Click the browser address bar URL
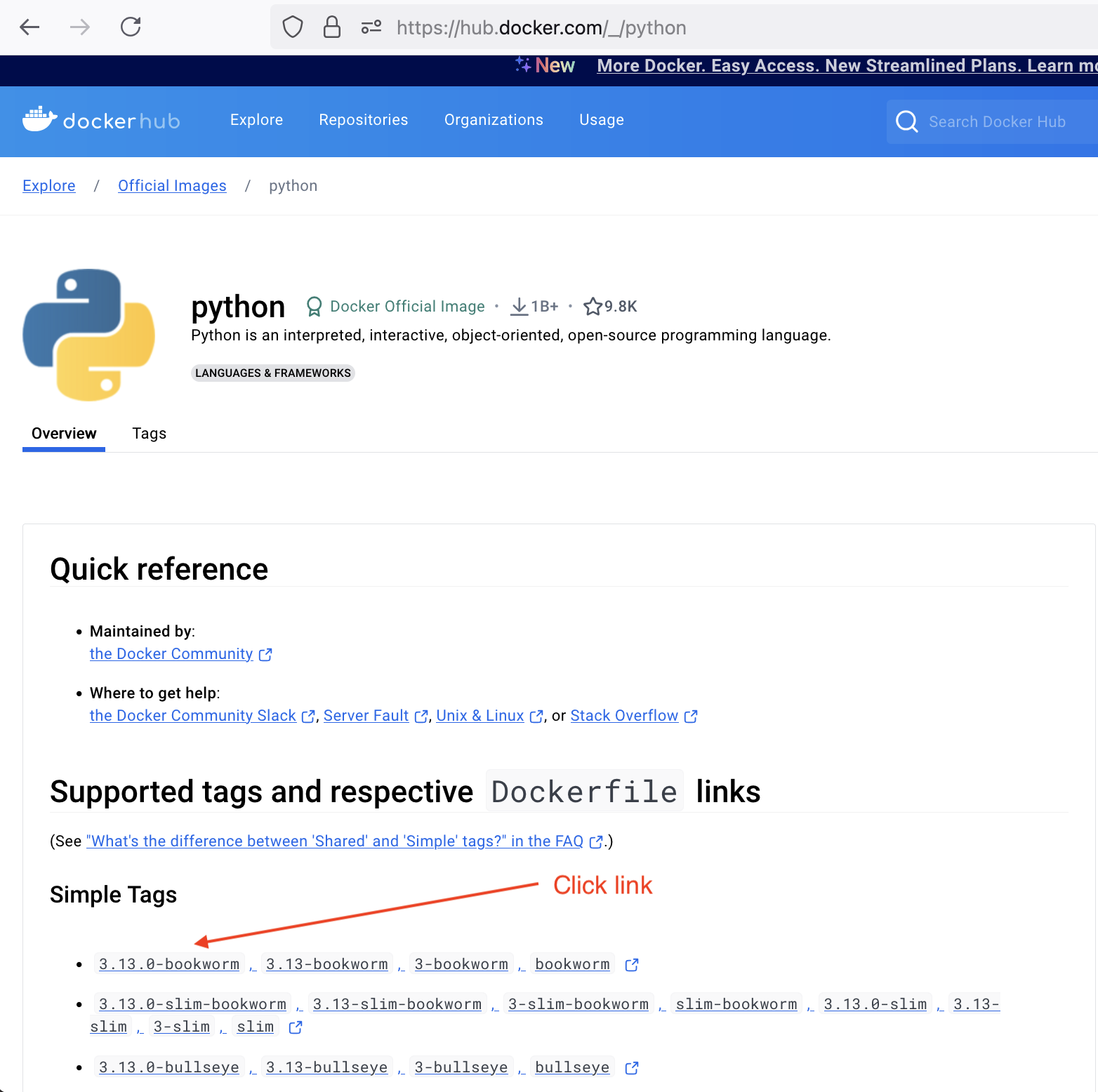Viewport: 1098px width, 1092px height. 541,27
